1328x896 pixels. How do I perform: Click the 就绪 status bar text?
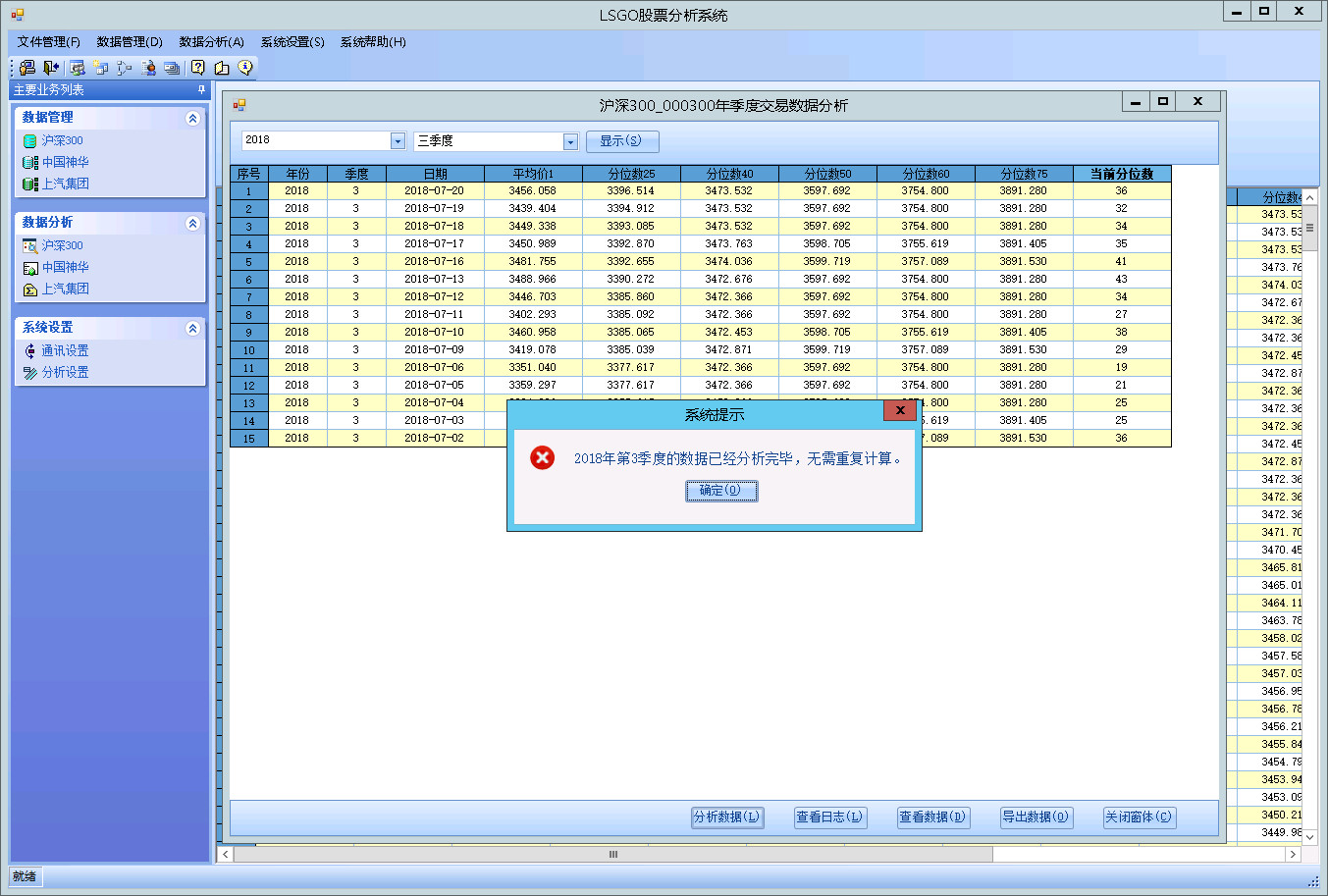tap(25, 876)
